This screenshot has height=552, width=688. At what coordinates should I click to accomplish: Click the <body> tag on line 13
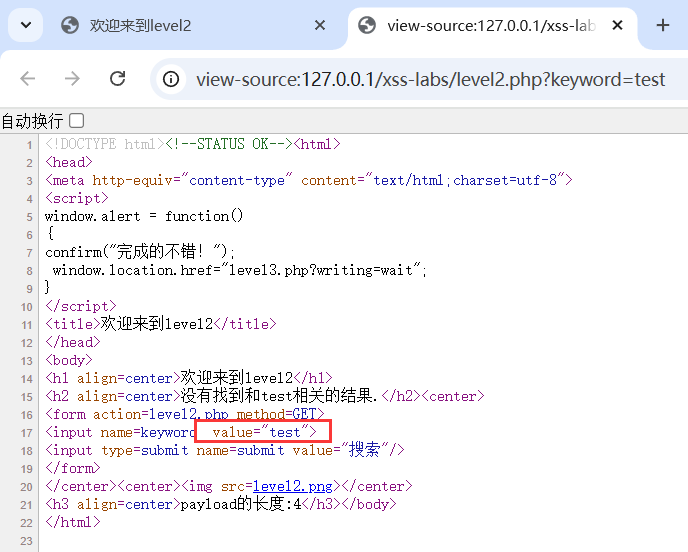pos(69,360)
